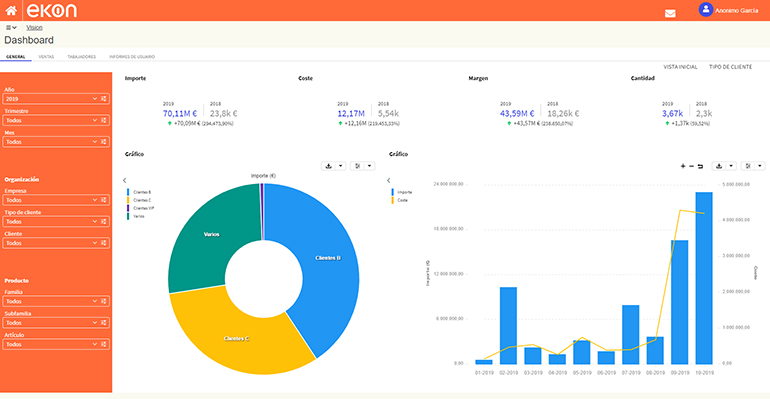Click the VISTA INICIAL button
This screenshot has width=770, height=399.
(680, 67)
